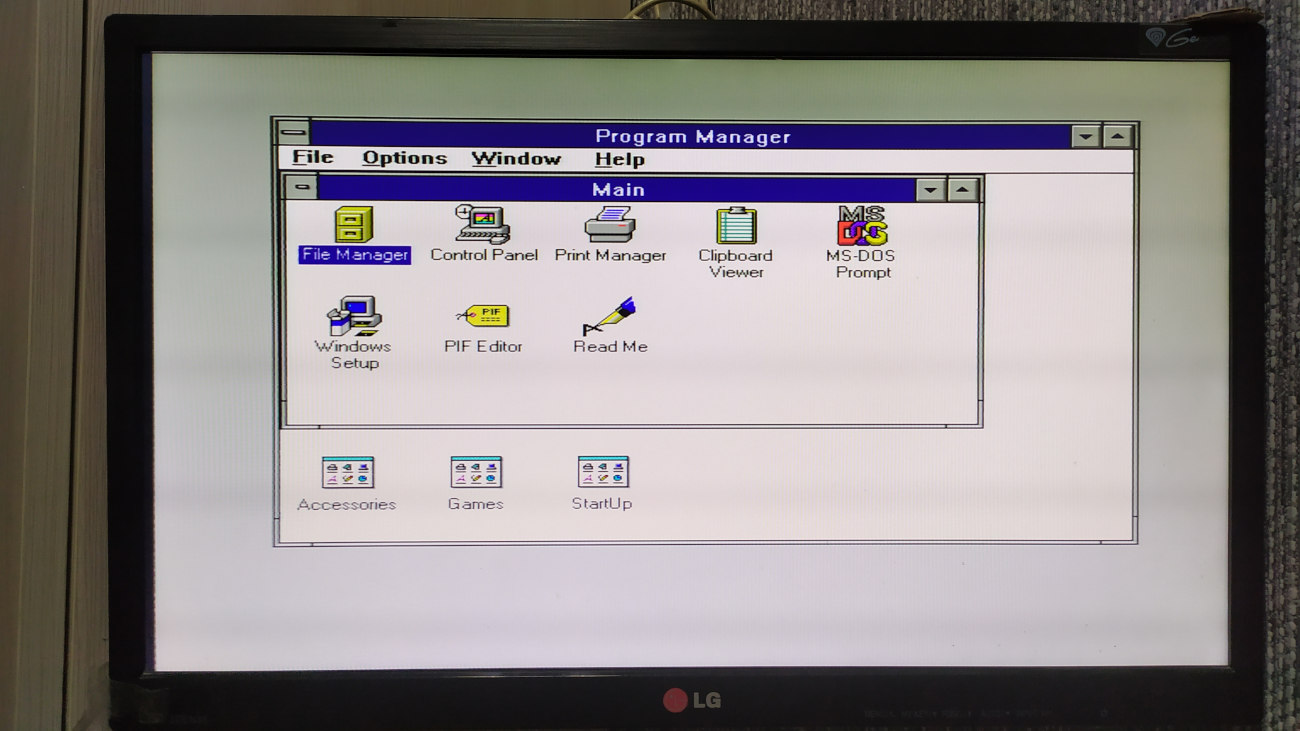Select the File Manager cabinet icon
This screenshot has height=731, width=1300.
coord(354,224)
